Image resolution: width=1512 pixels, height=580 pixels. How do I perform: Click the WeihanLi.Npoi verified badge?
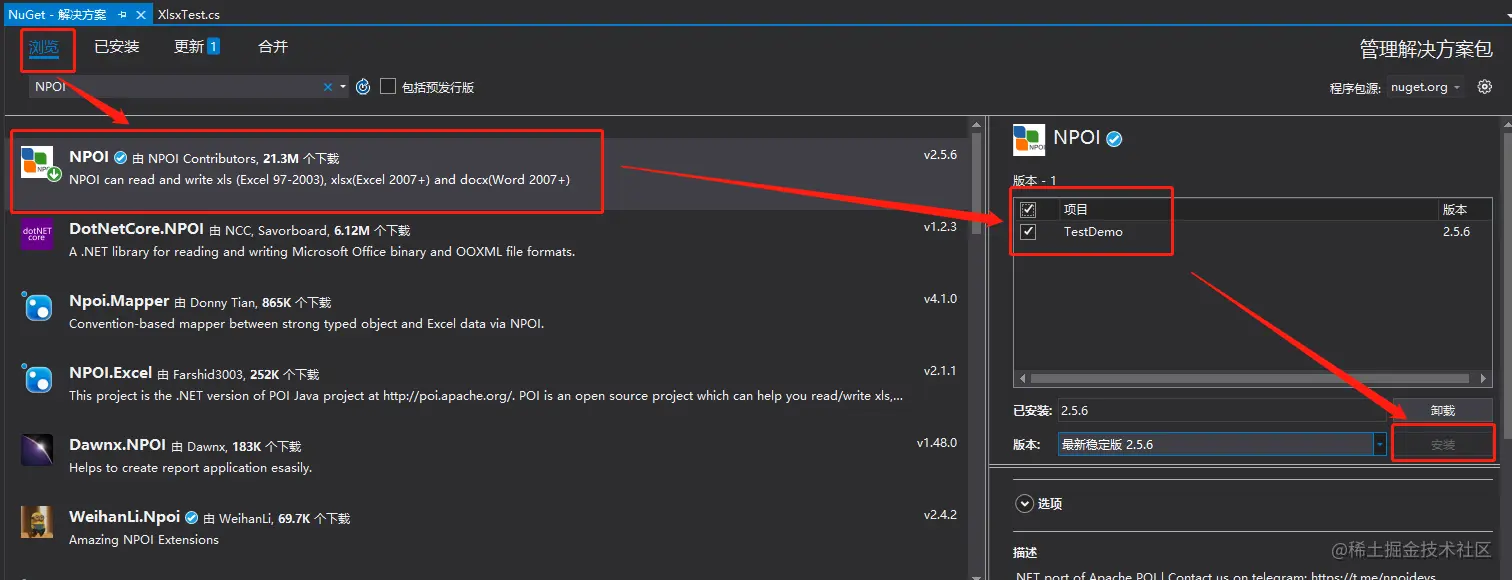point(193,518)
